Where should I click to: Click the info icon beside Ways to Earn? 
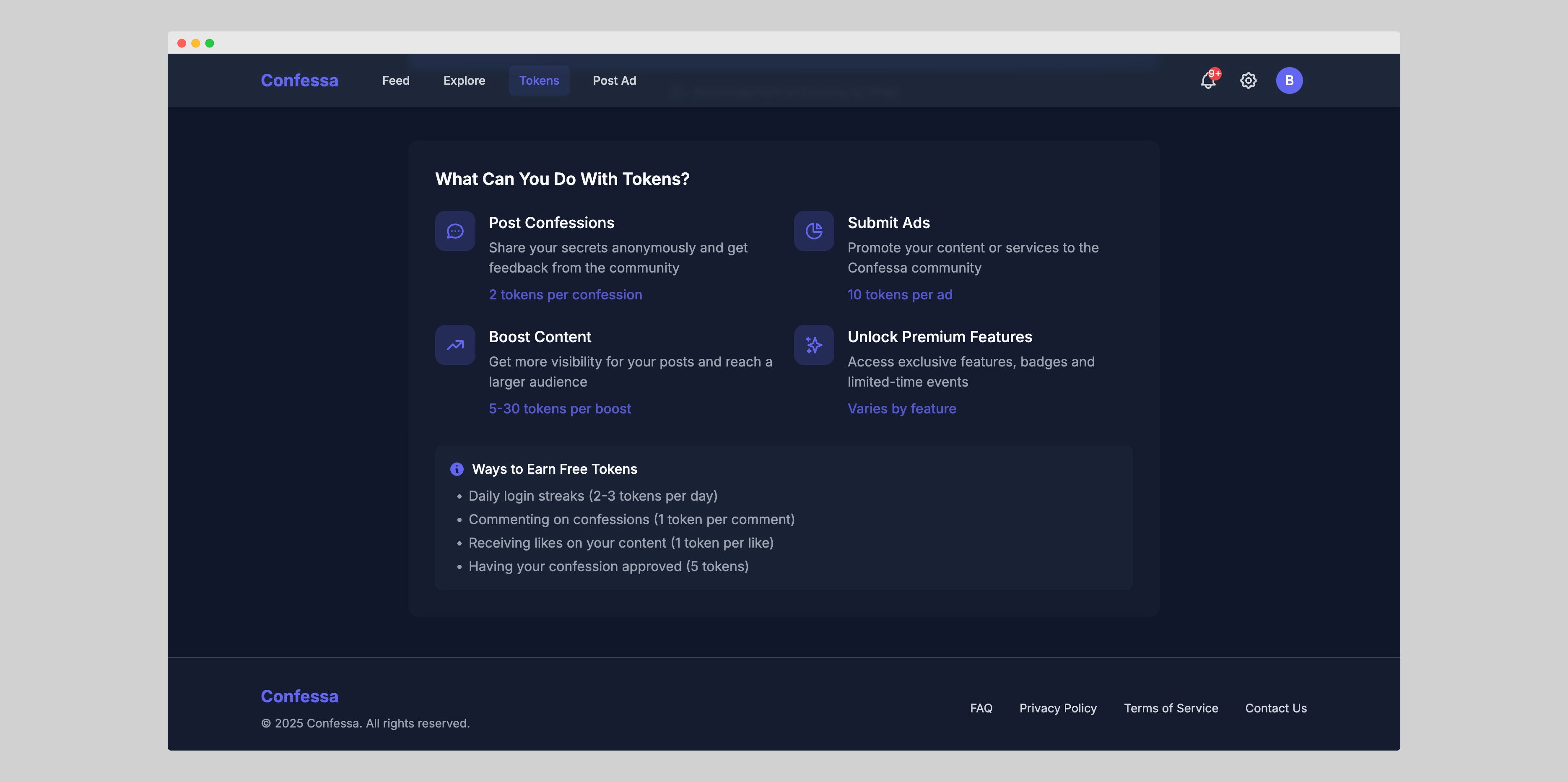pyautogui.click(x=457, y=469)
